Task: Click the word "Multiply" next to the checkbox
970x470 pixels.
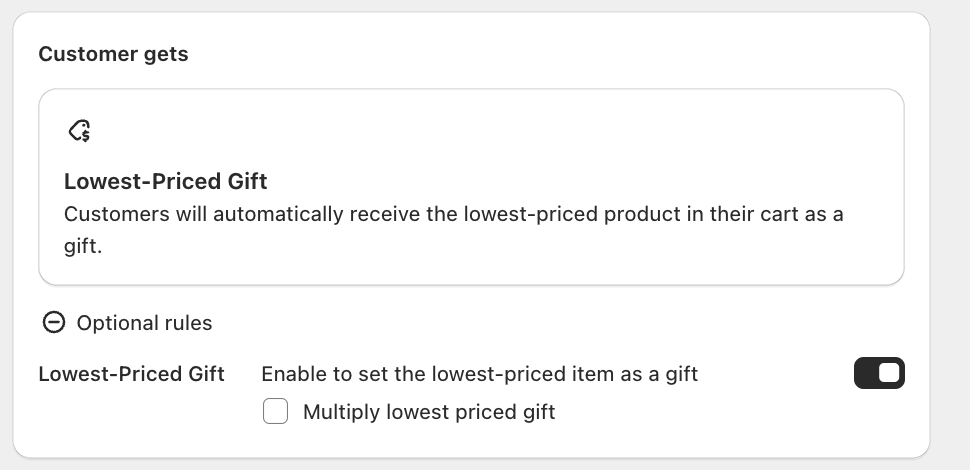Action: point(342,412)
